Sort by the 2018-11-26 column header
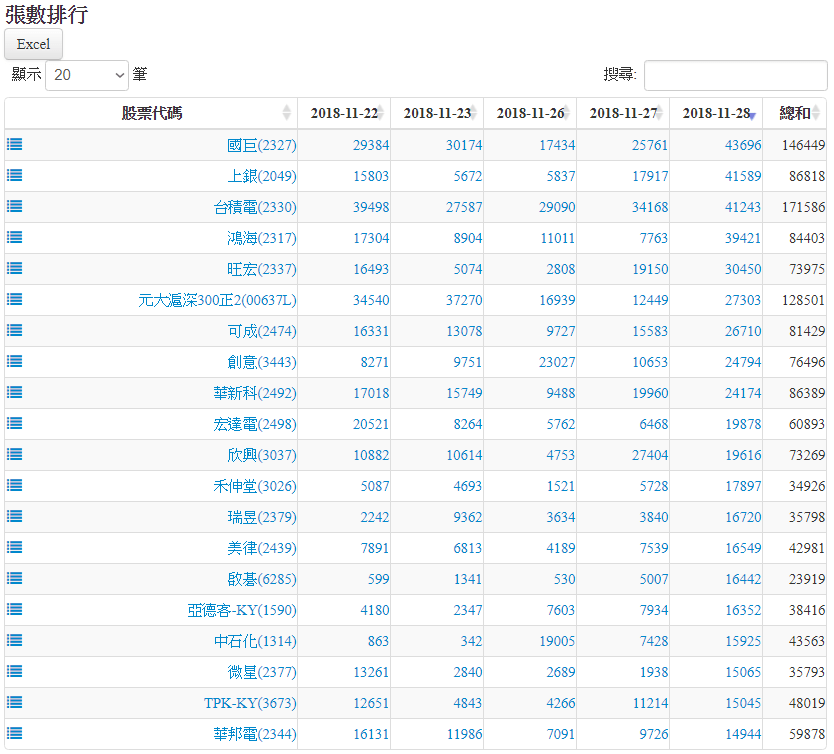This screenshot has width=834, height=754. (x=529, y=113)
